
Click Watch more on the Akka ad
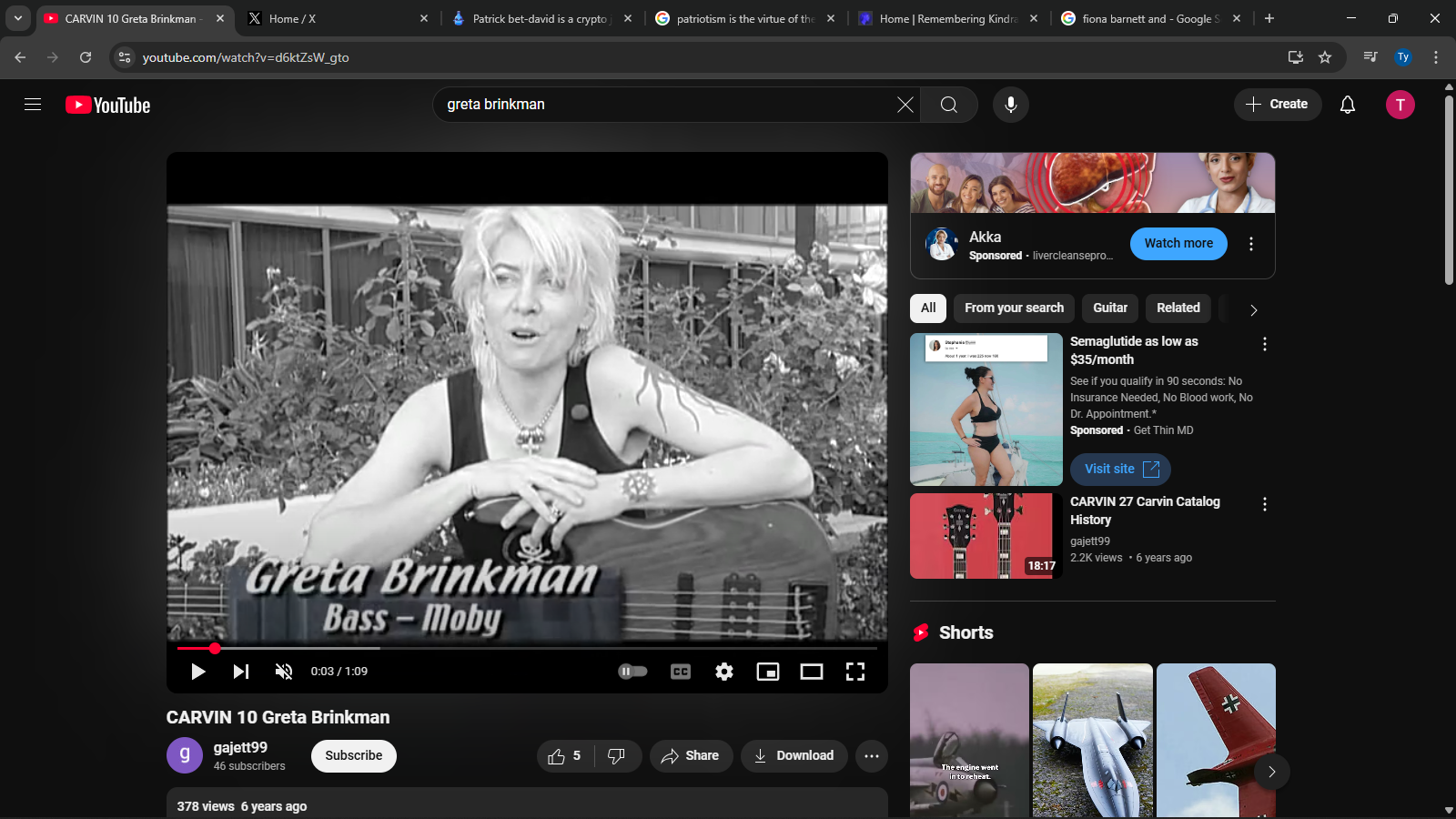(1178, 244)
